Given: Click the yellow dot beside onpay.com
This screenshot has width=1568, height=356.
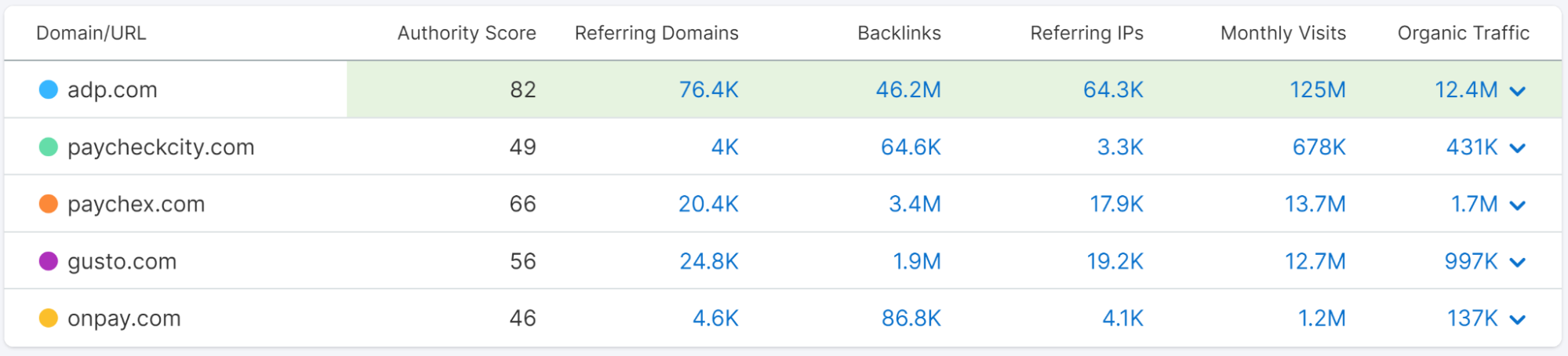Looking at the screenshot, I should coord(49,318).
